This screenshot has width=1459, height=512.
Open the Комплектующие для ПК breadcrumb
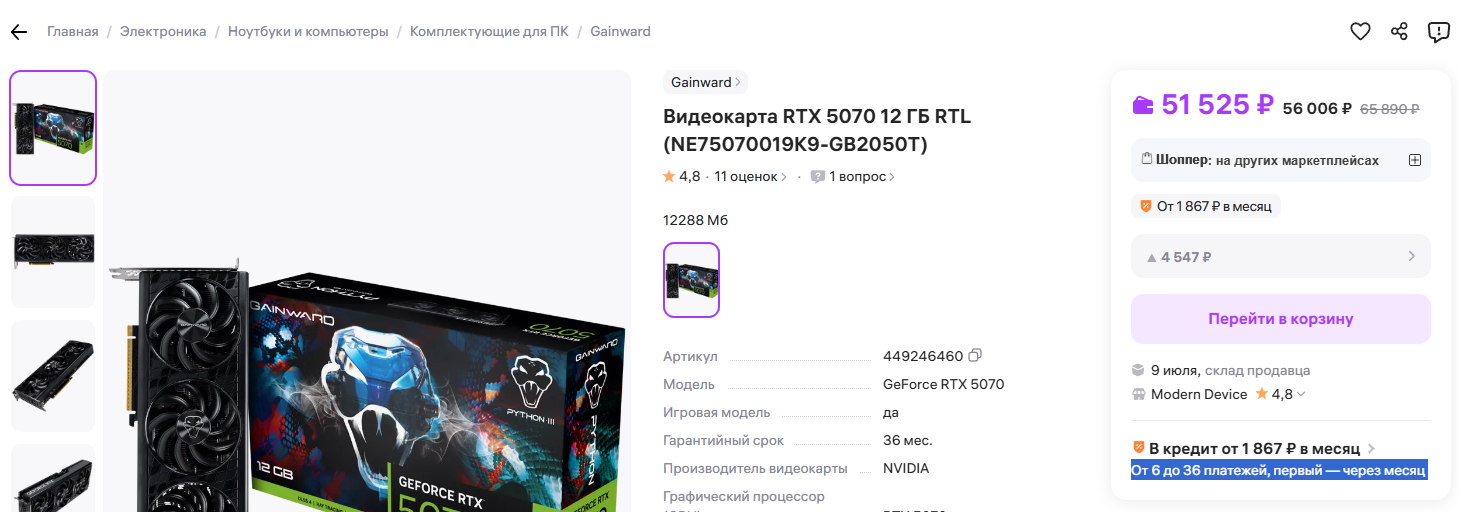point(489,32)
